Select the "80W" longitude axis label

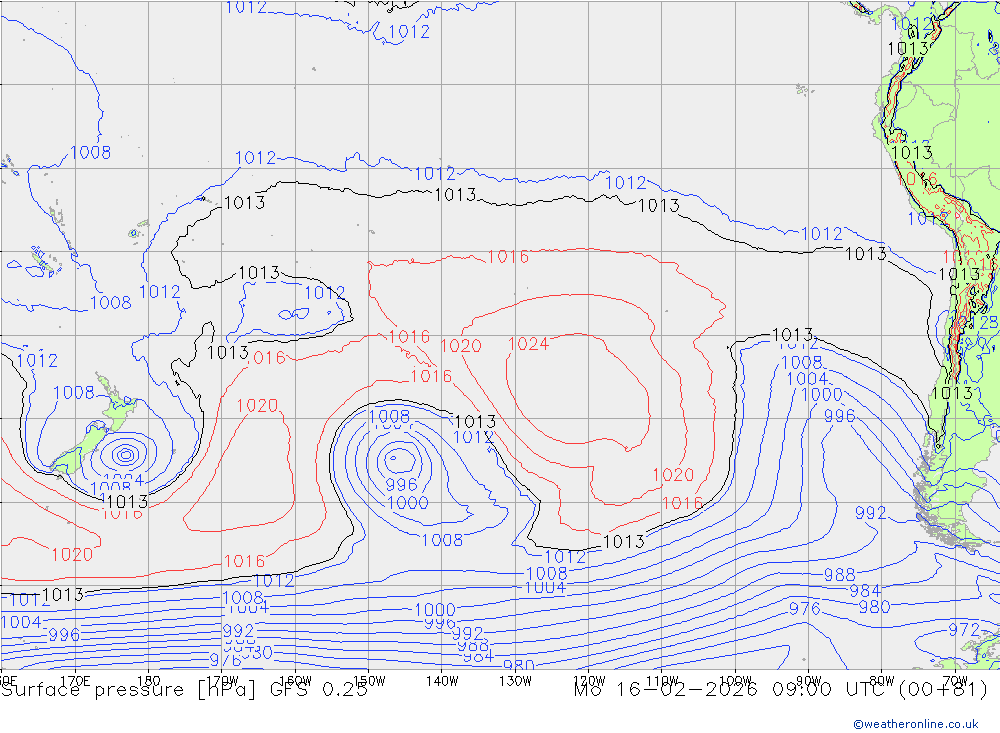point(882,681)
